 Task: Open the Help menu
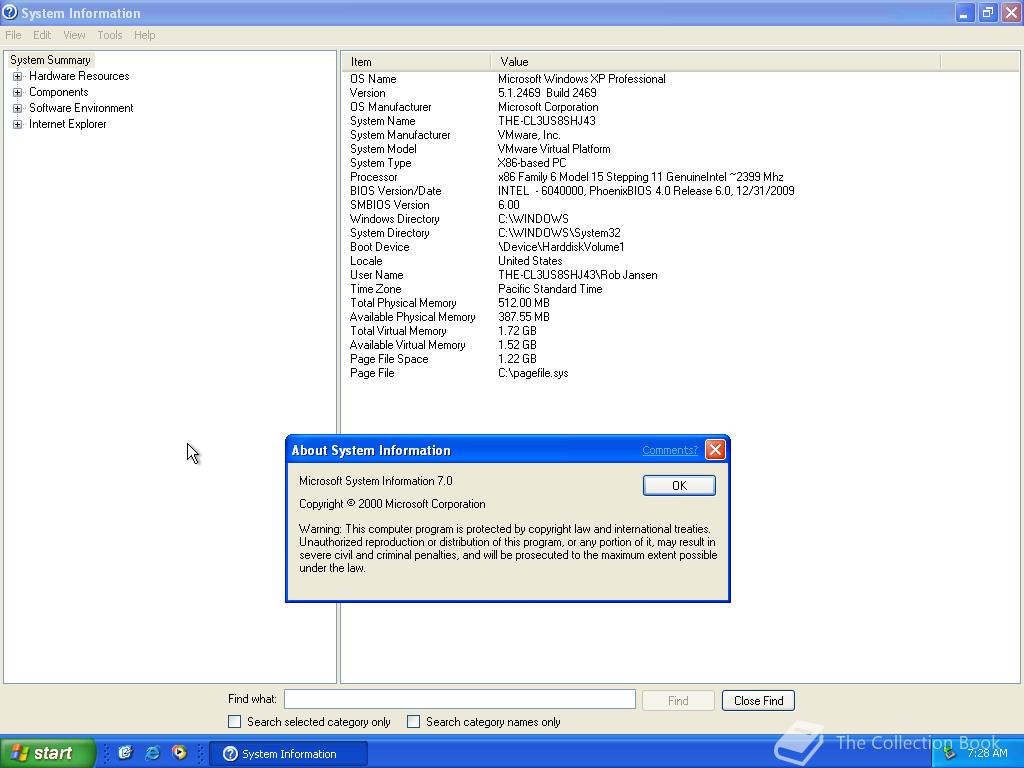tap(144, 35)
